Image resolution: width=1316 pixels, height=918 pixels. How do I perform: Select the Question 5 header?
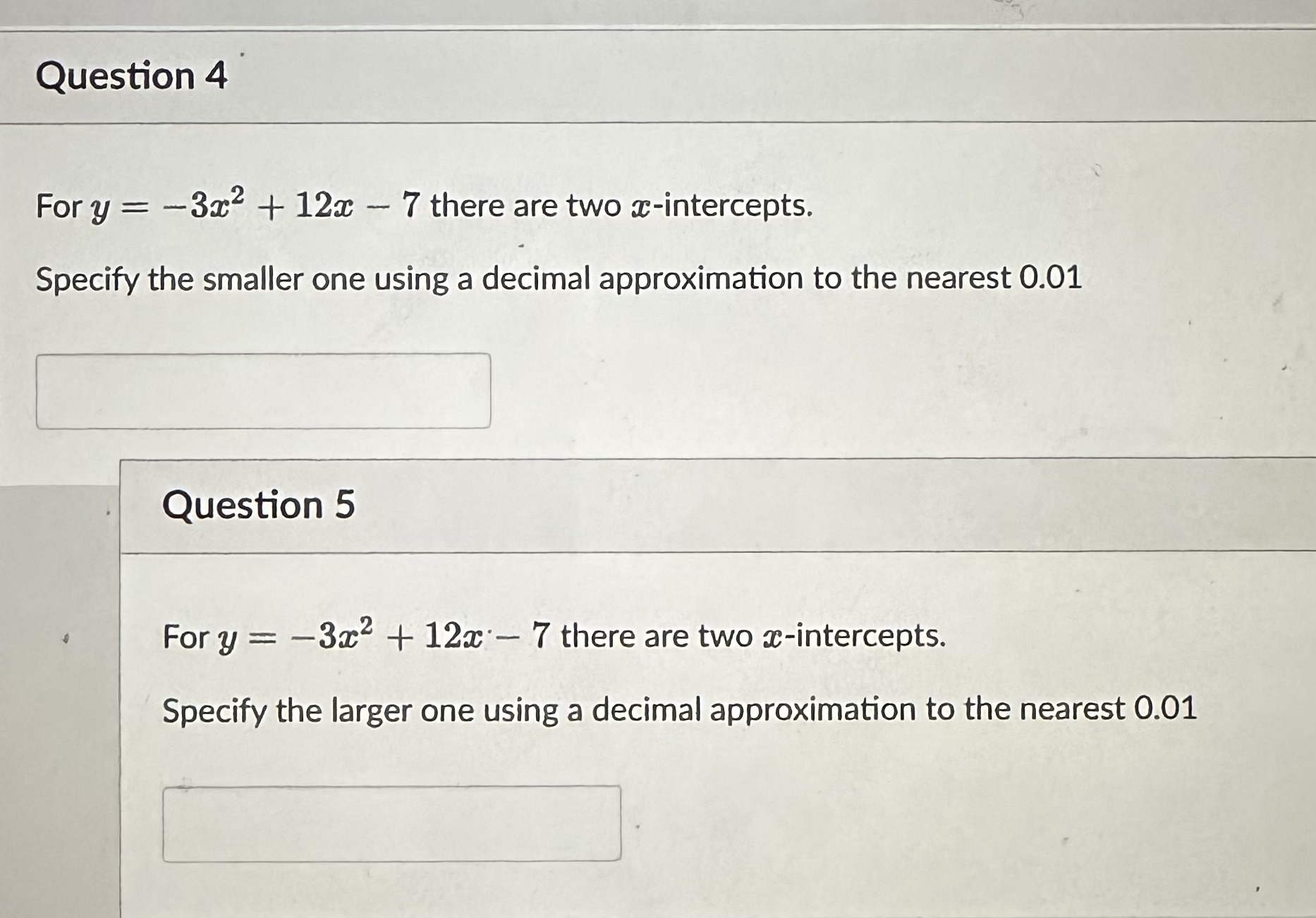(257, 505)
